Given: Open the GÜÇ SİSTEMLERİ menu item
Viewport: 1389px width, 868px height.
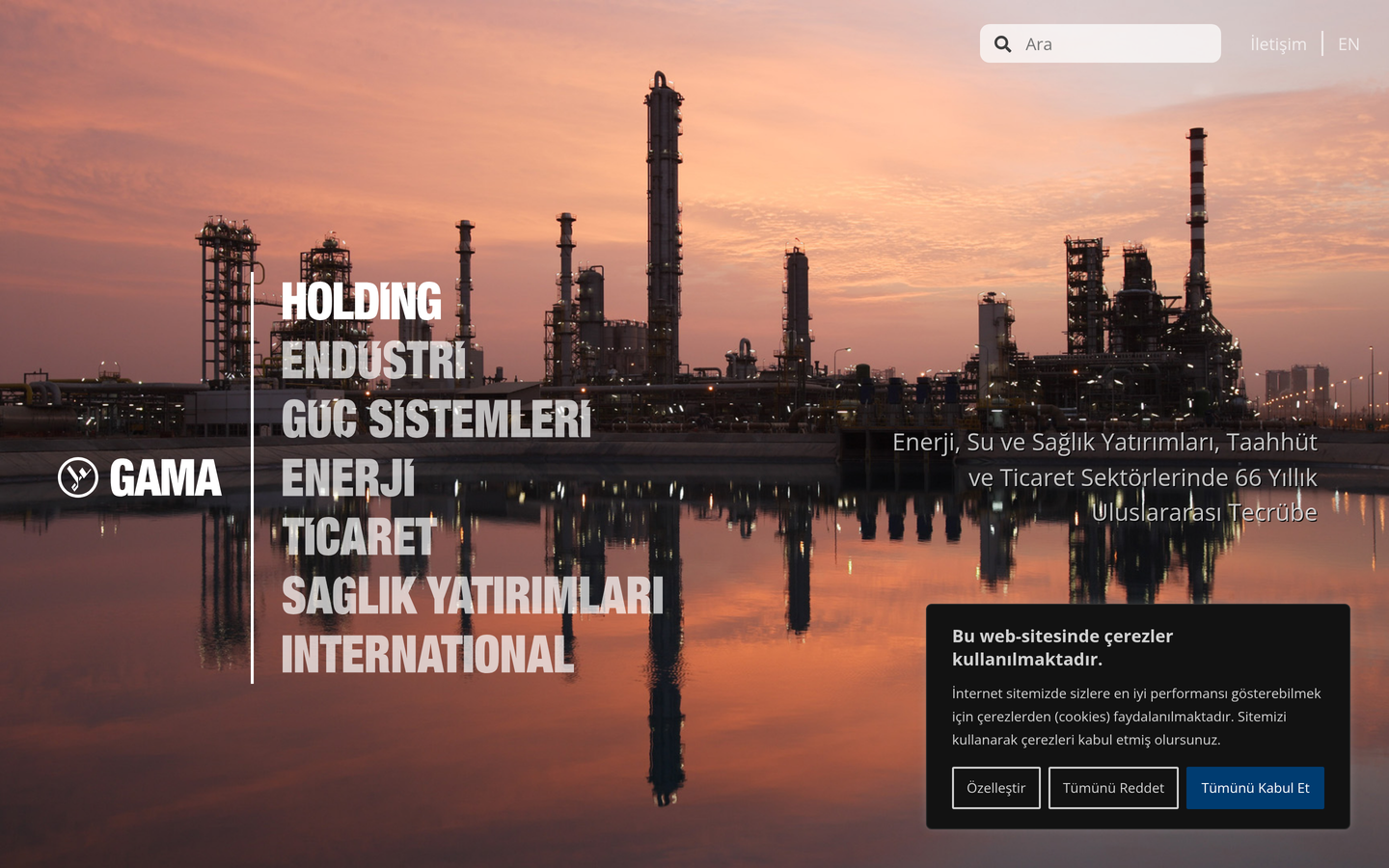Looking at the screenshot, I should 436,420.
